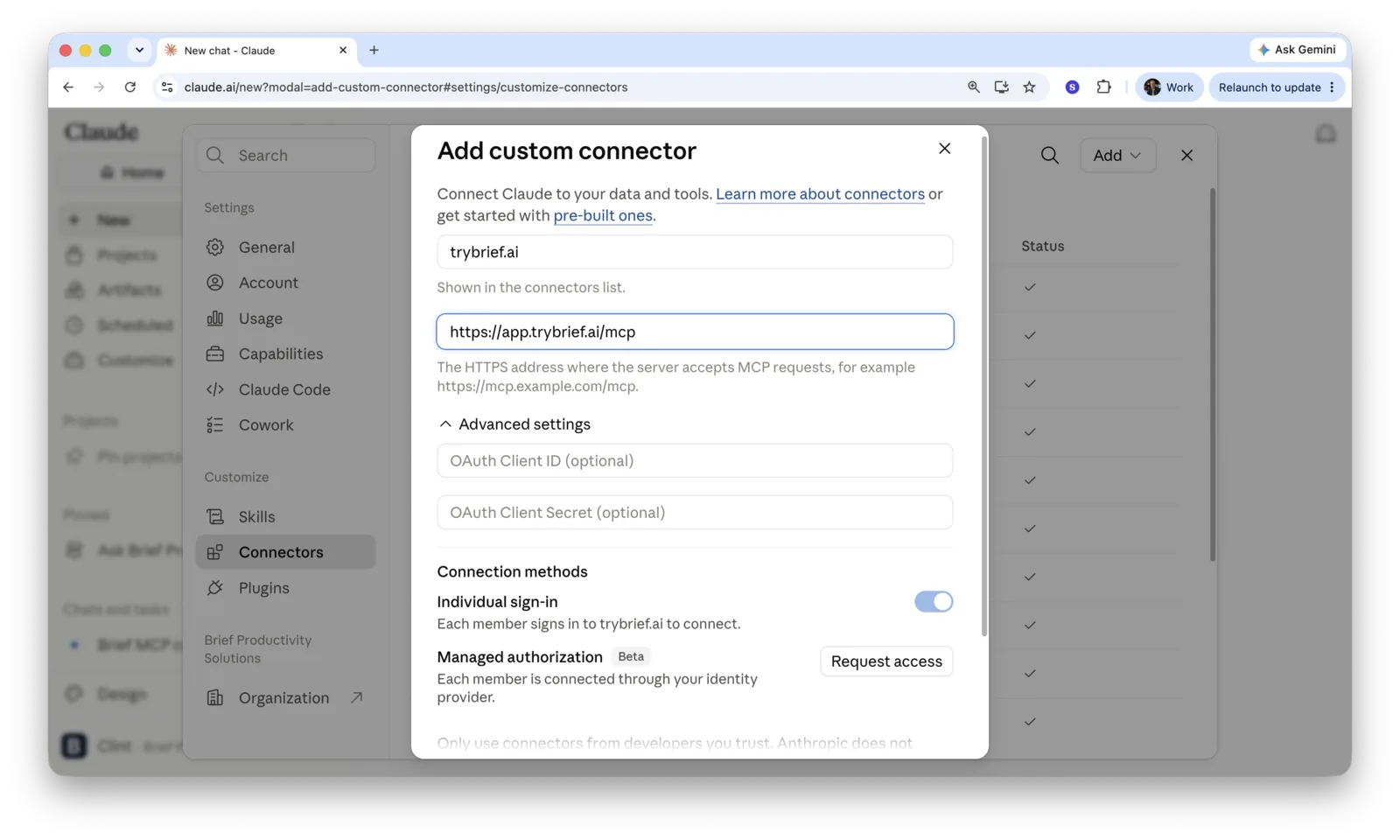Collapse the Advanced settings section

514,424
